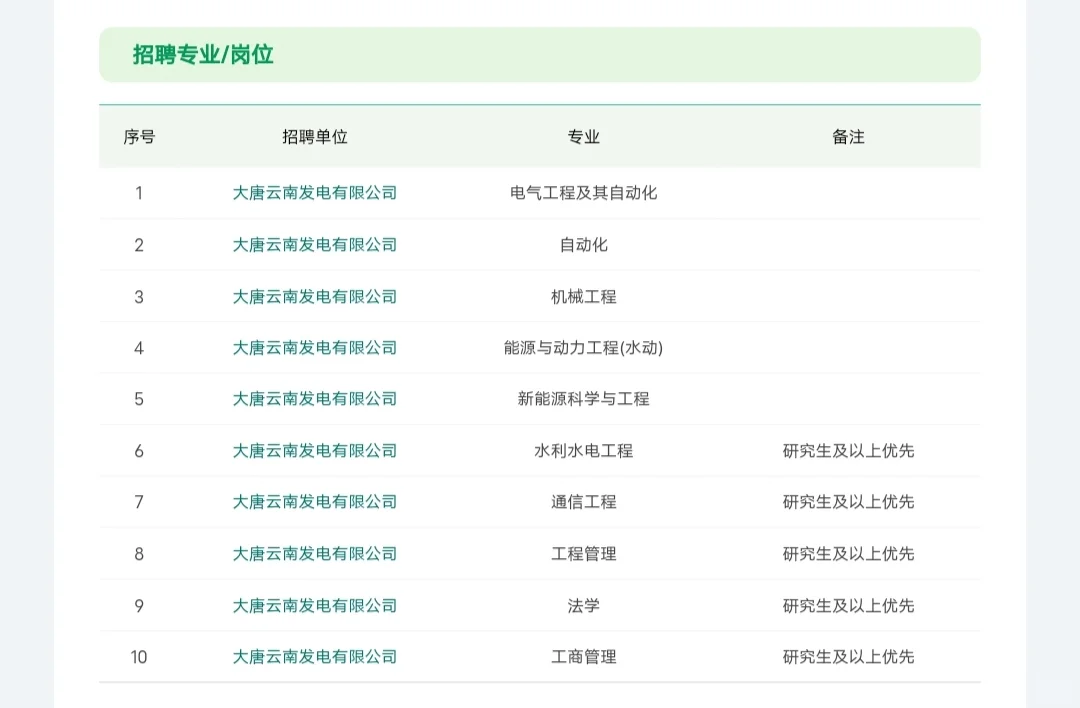Select the 法学 cell
This screenshot has width=1080, height=708.
click(x=583, y=606)
